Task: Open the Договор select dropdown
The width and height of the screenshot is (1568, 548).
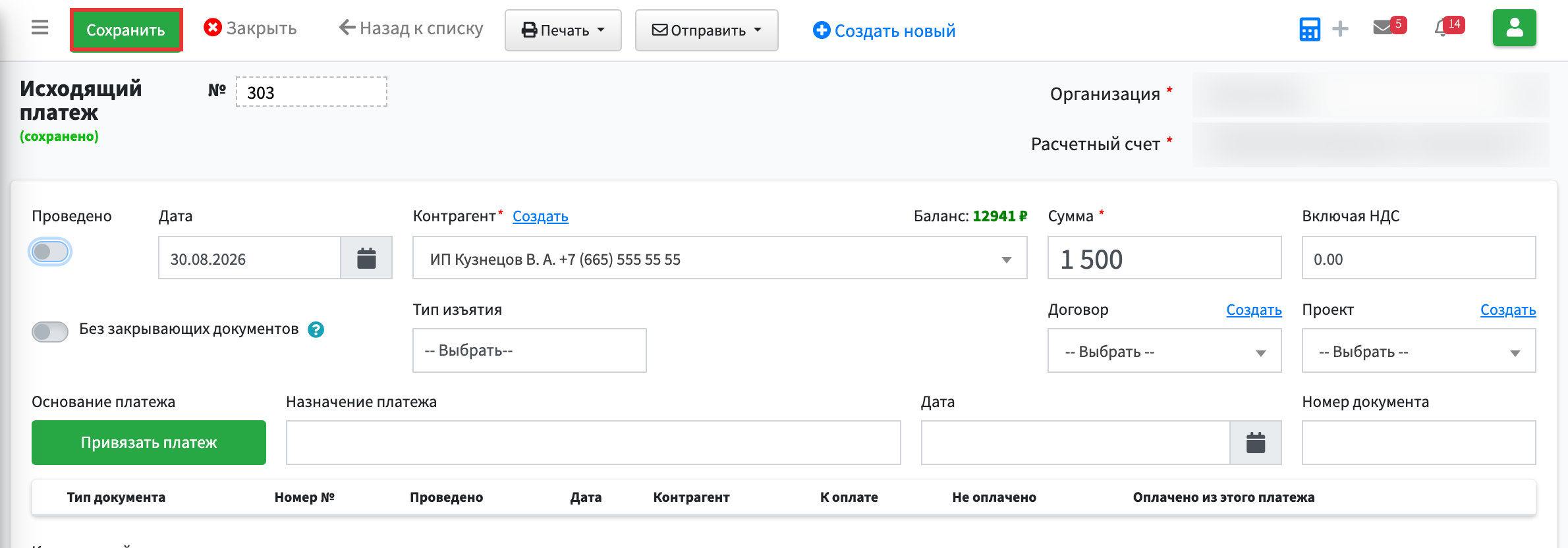Action: (x=1164, y=351)
